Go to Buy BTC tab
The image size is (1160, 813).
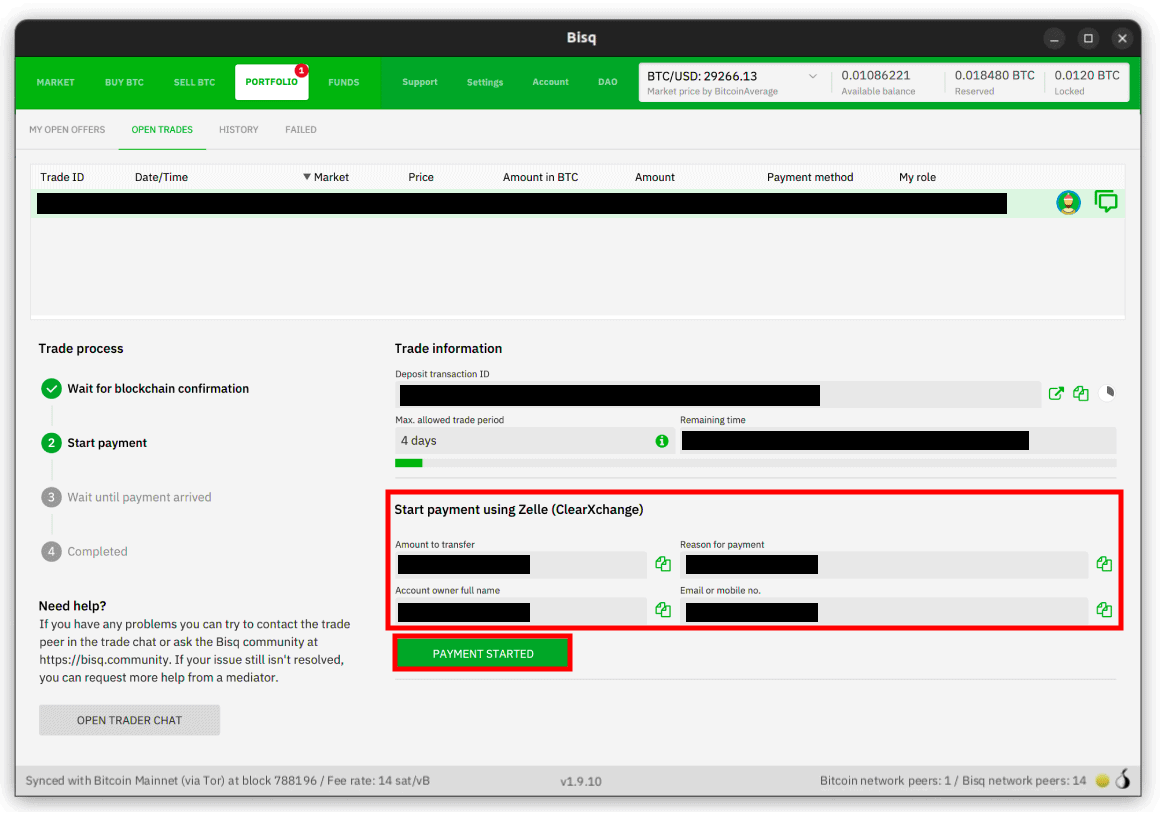coord(124,82)
